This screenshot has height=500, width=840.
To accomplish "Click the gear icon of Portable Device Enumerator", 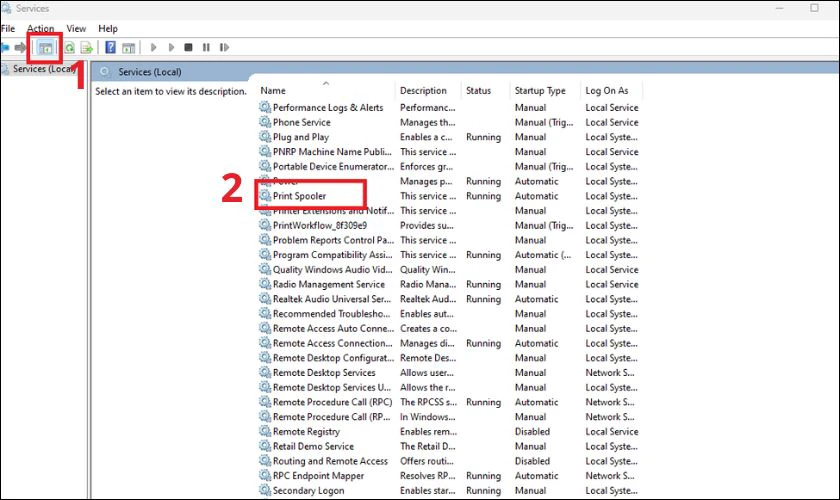I will 265,166.
